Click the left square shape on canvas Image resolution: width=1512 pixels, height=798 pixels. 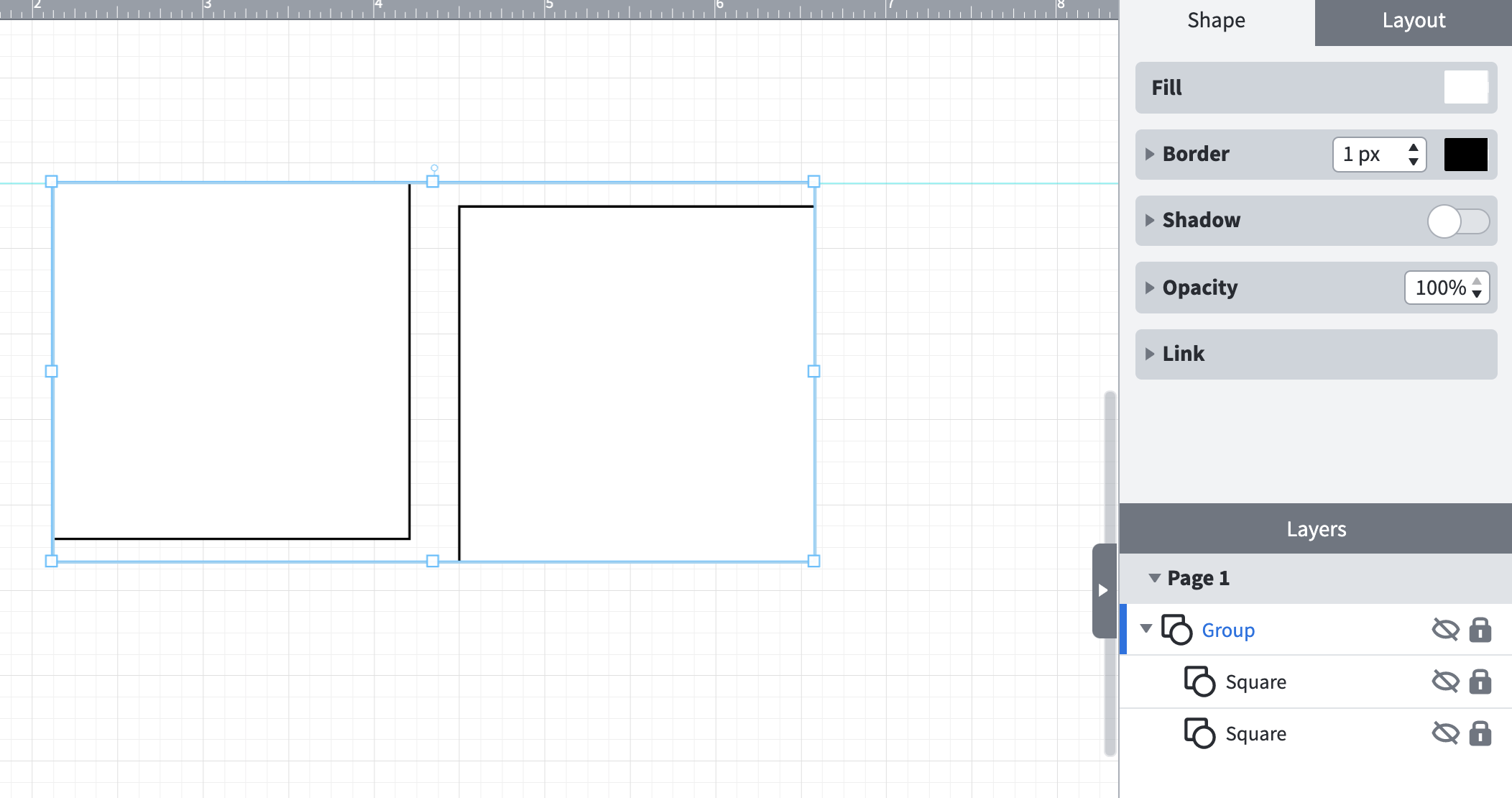coord(231,361)
